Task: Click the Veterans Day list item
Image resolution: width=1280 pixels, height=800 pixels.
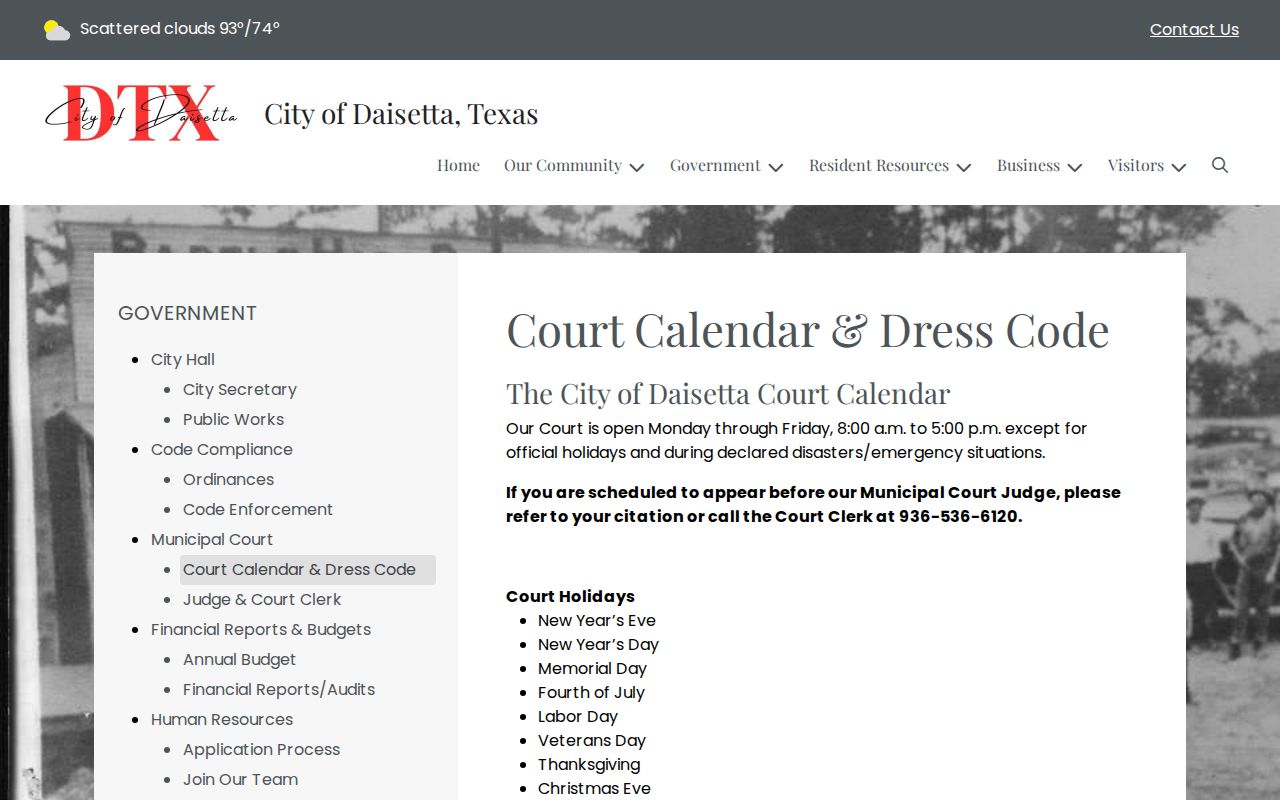Action: tap(592, 740)
